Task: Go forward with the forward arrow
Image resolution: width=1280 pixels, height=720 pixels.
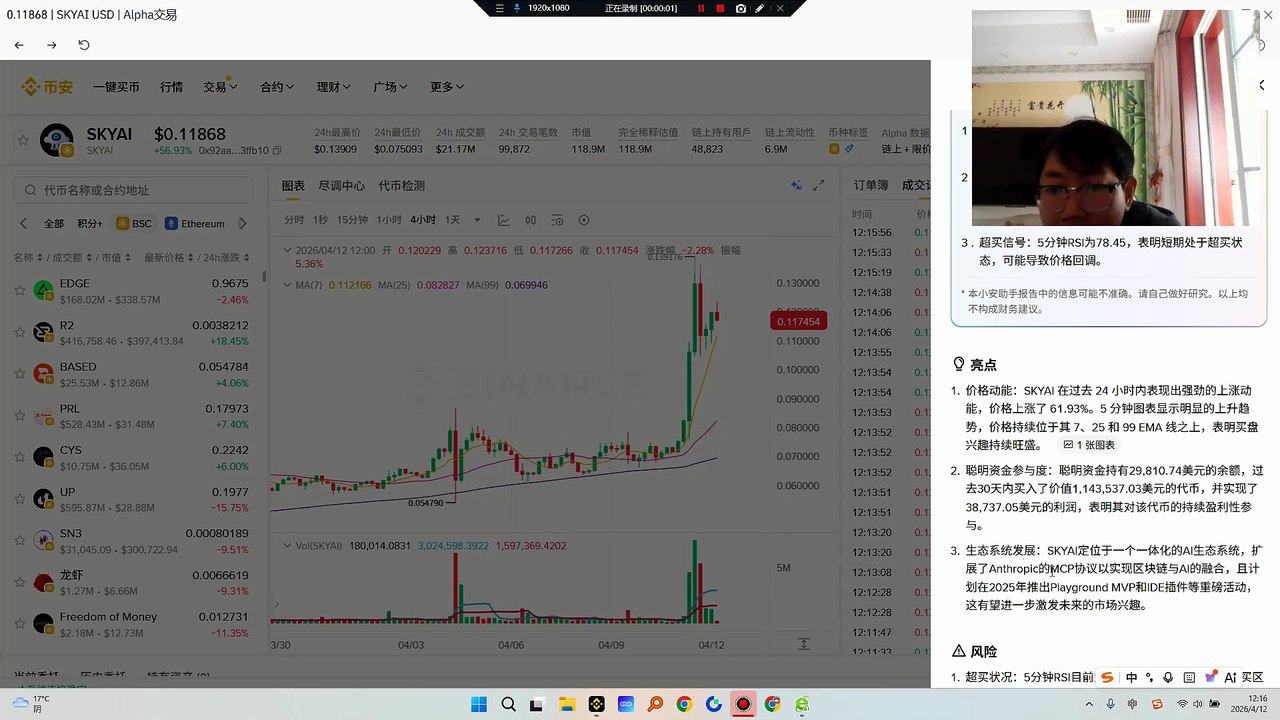Action: tap(52, 45)
